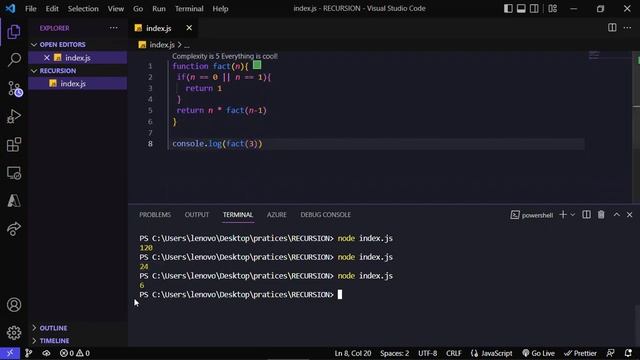Click the green square next to fact(n)
The height and width of the screenshot is (360, 640).
coord(257,65)
